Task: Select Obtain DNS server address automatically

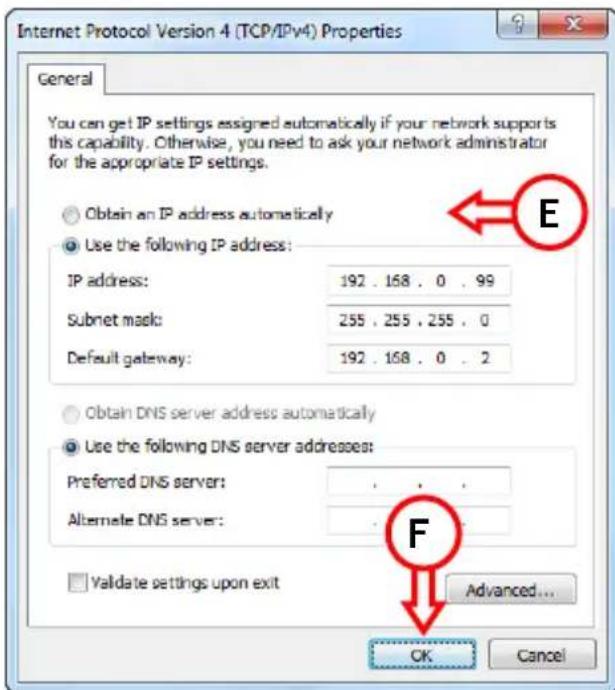Action: [x=71, y=414]
